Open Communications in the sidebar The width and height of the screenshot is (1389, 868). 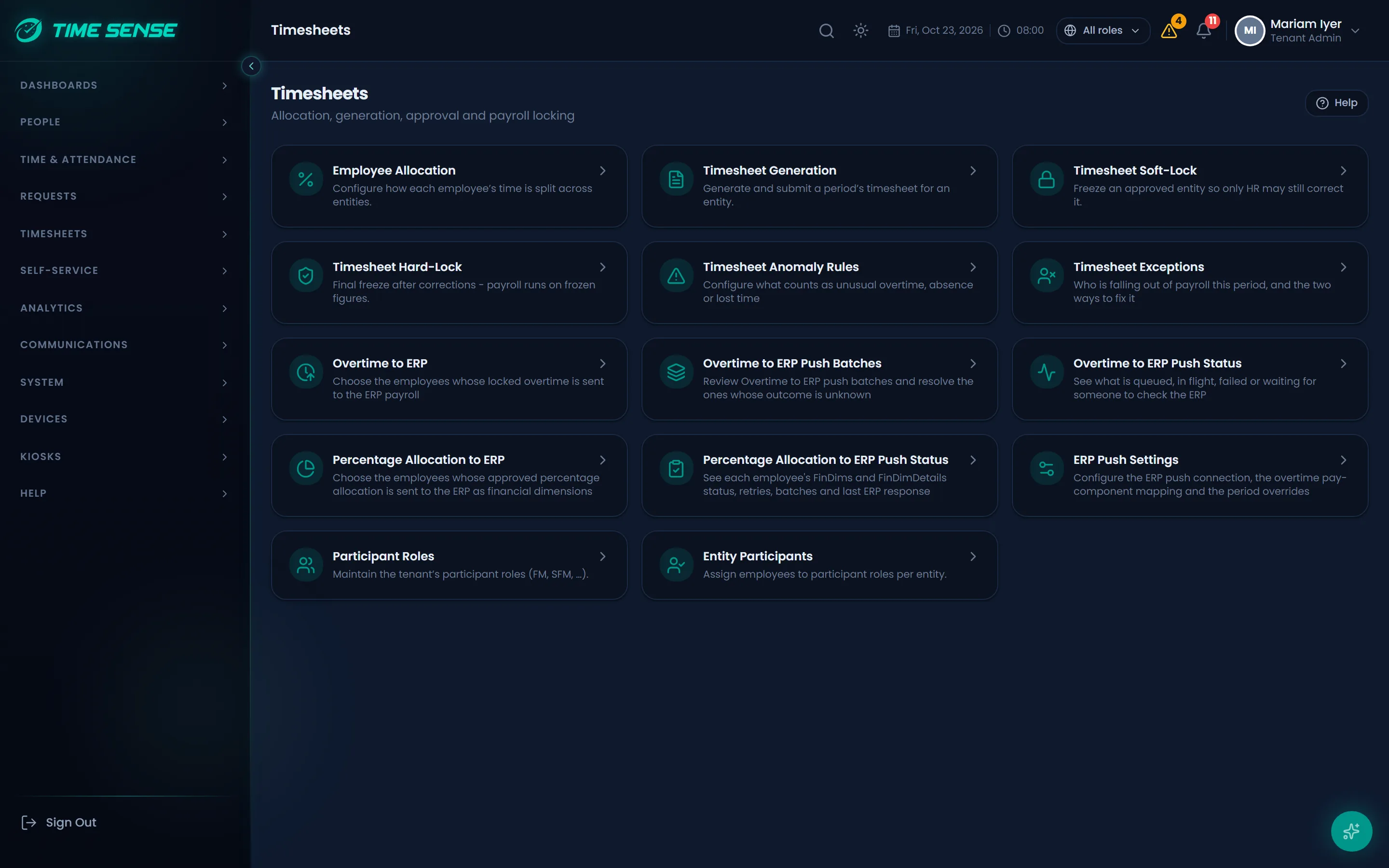(124, 345)
